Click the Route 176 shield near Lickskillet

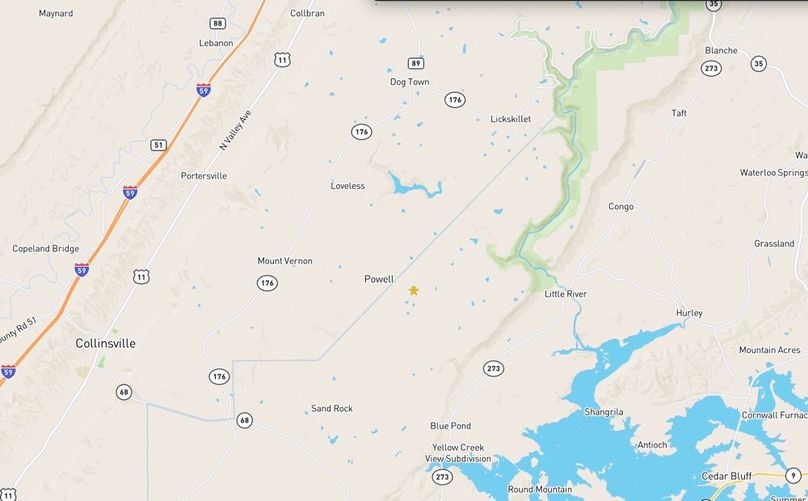tap(455, 99)
